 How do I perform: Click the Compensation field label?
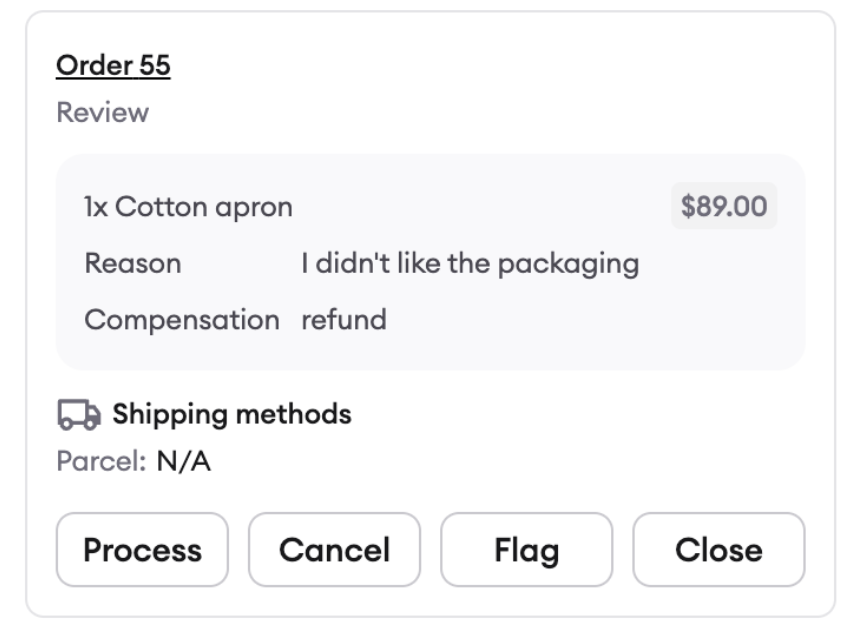click(x=182, y=320)
